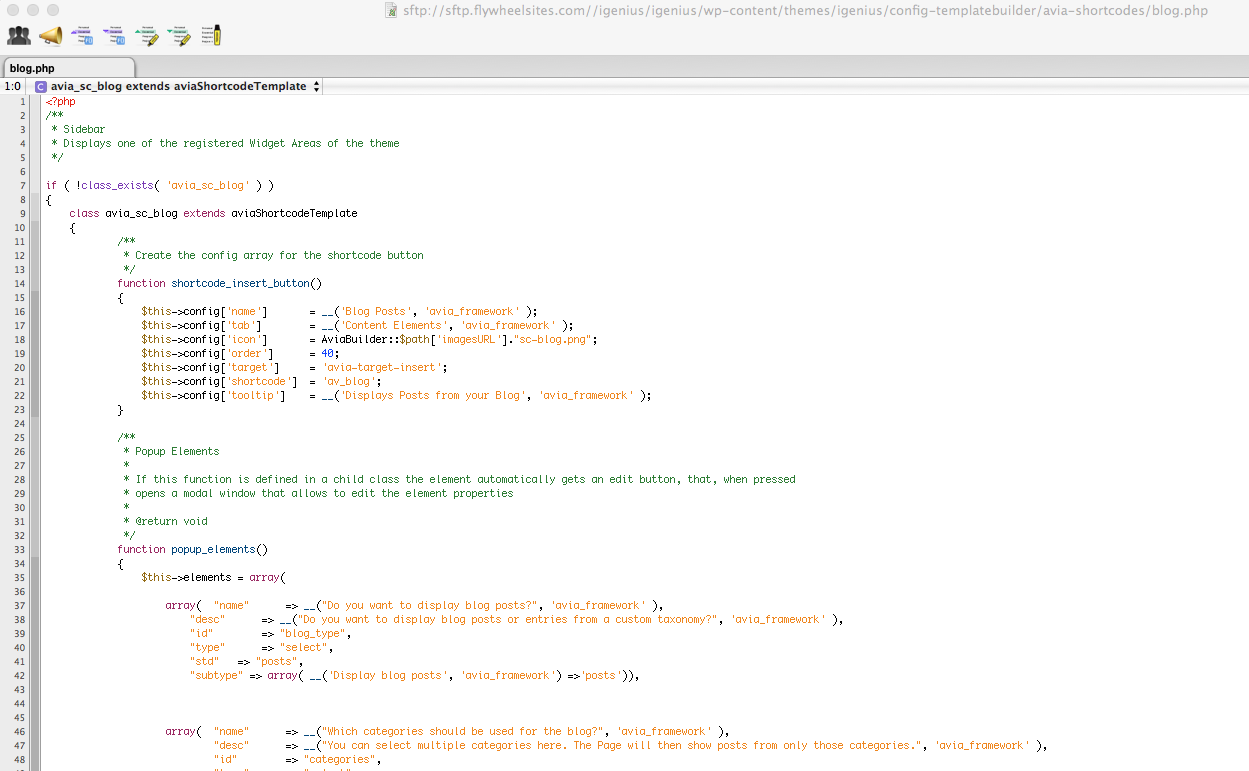Image resolution: width=1249 pixels, height=771 pixels.
Task: Click the "sc-blog.png" string on line 18
Action: (x=551, y=339)
